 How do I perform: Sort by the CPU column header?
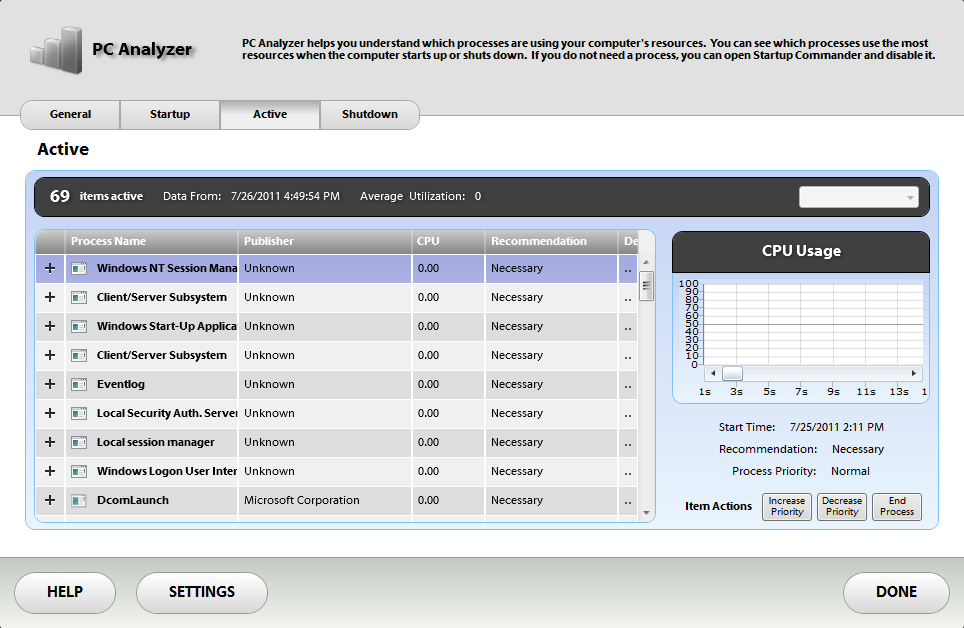click(448, 241)
